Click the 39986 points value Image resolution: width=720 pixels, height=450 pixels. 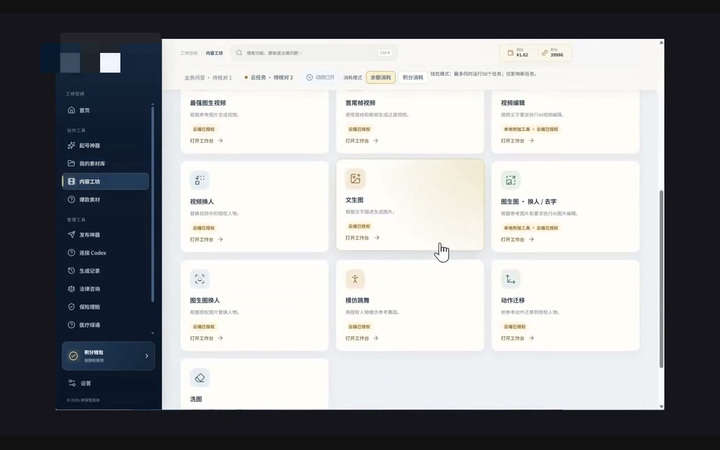pos(557,55)
